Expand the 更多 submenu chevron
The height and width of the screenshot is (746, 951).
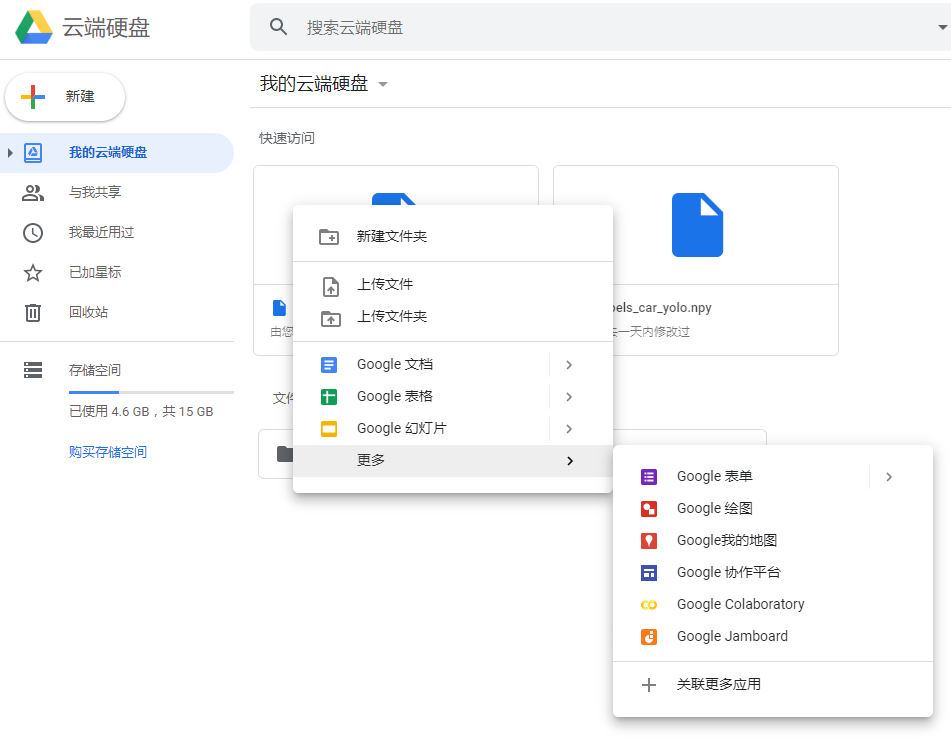click(570, 461)
